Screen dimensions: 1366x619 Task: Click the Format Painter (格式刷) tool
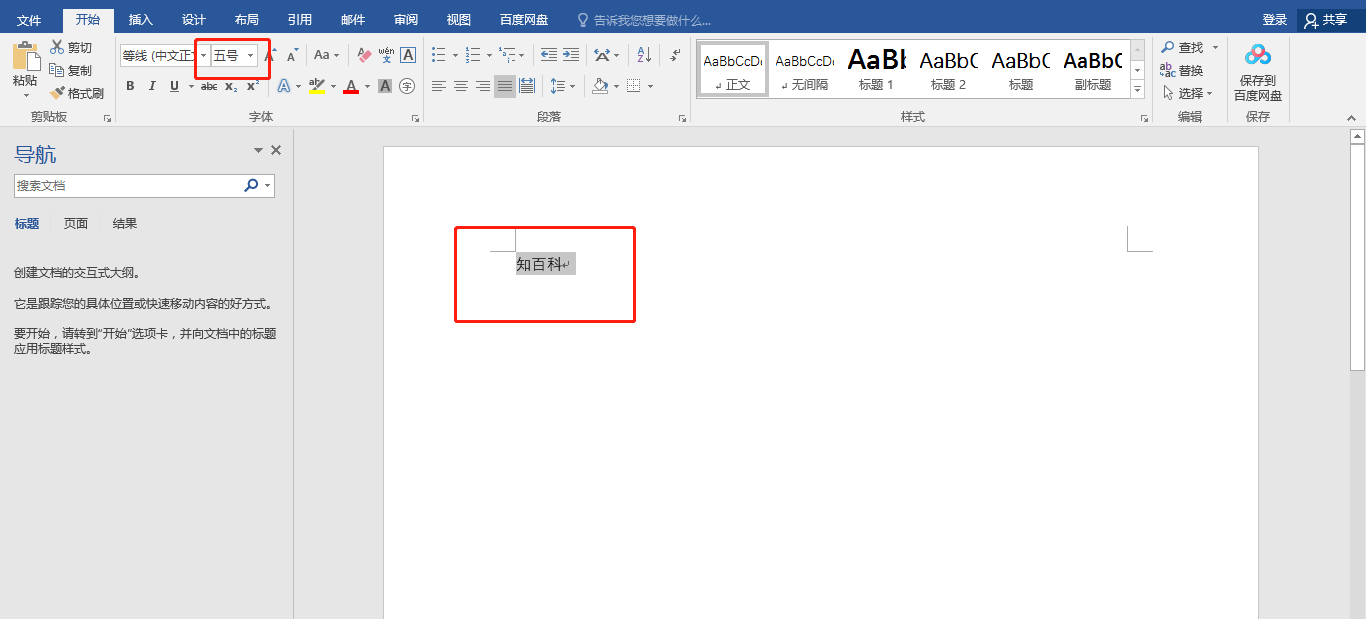[77, 93]
